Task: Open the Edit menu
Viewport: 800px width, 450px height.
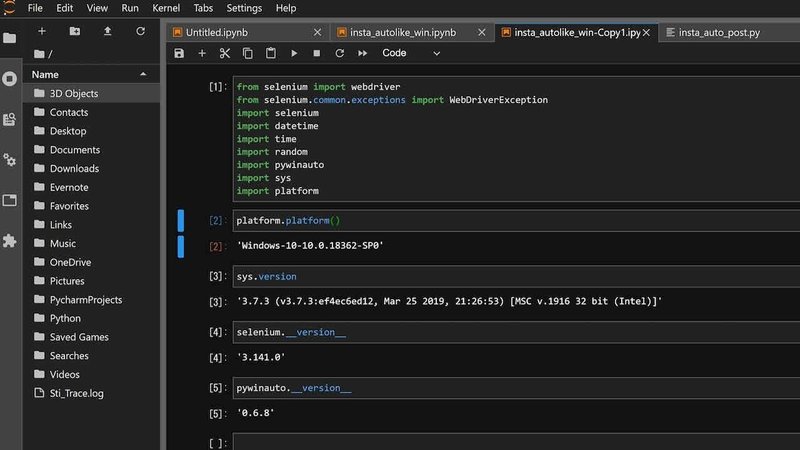Action: [x=64, y=8]
